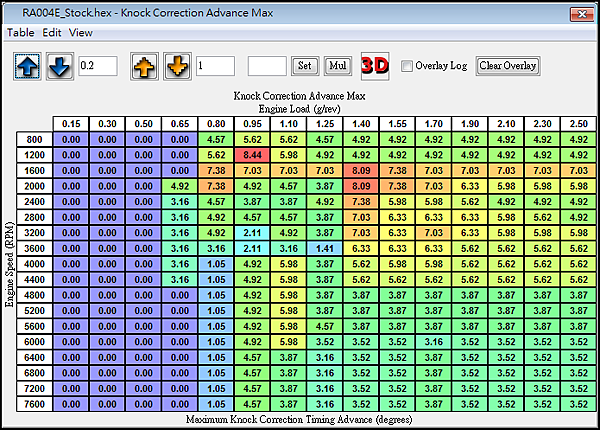Select the 3.52 cell at 7600 RPM, load 2.50

(579, 404)
